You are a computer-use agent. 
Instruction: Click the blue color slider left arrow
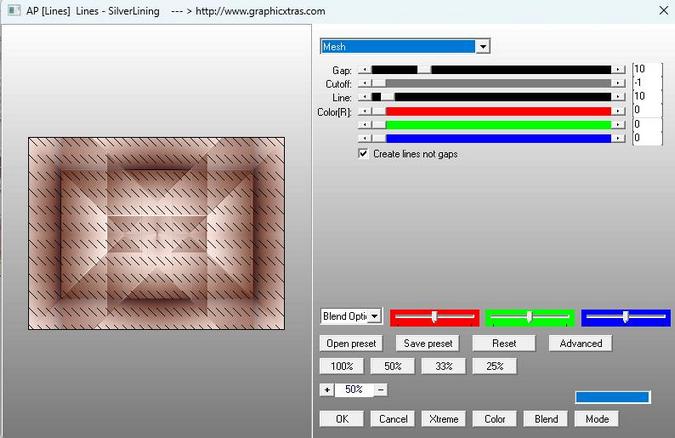[364, 138]
